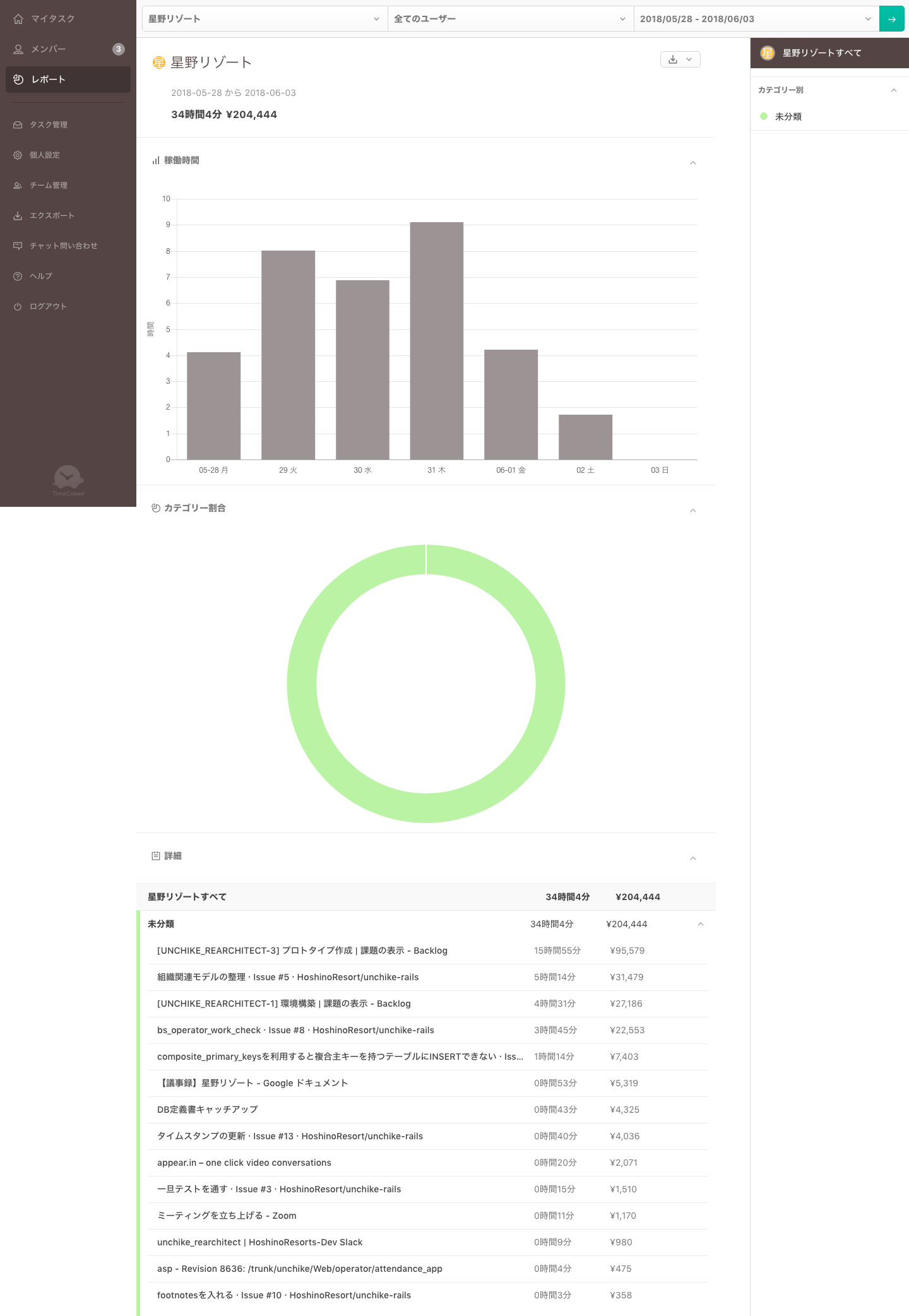Open チーム管理 page
Viewport: 909px width, 1316px height.
click(68, 186)
